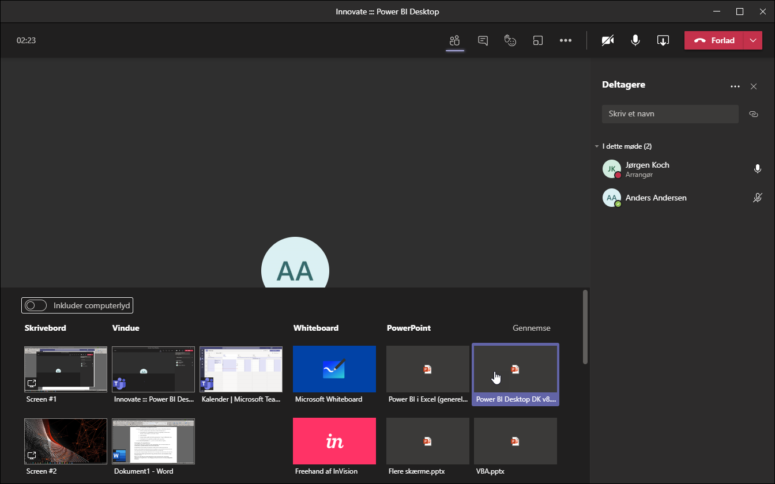
Task: Click the large AA avatar in meeting stage
Action: tap(295, 263)
